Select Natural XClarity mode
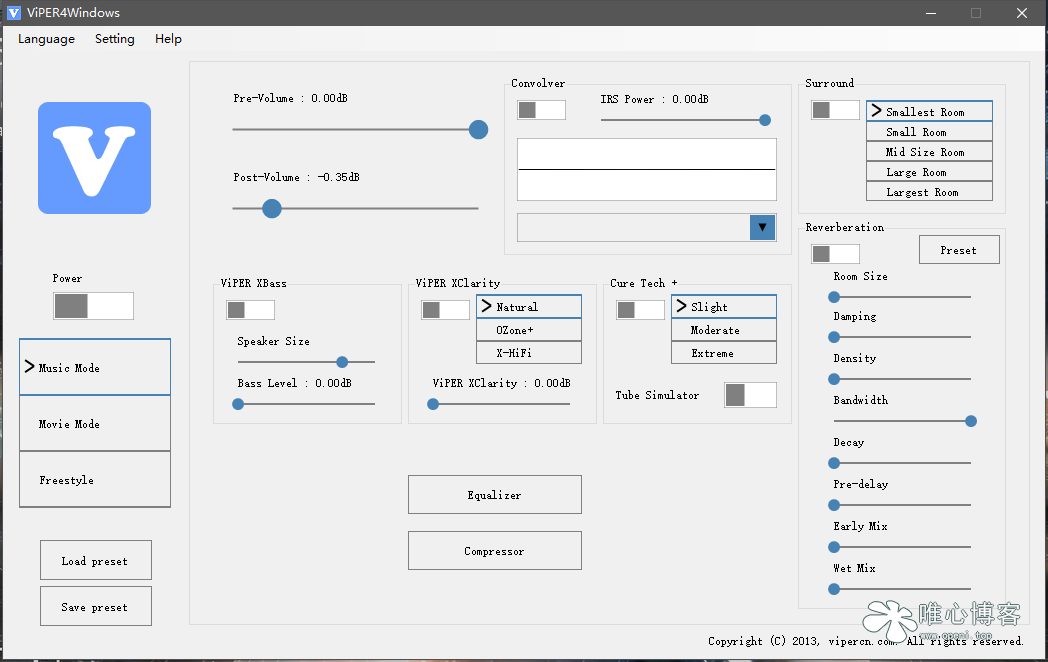 pyautogui.click(x=529, y=306)
